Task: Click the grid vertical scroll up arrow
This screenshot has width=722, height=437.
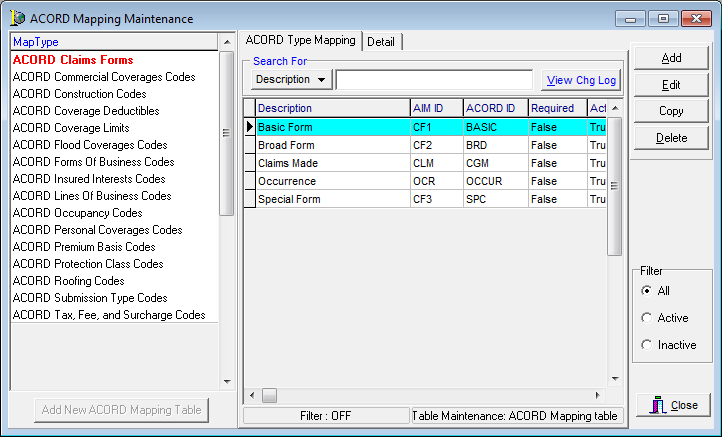Action: click(x=615, y=108)
